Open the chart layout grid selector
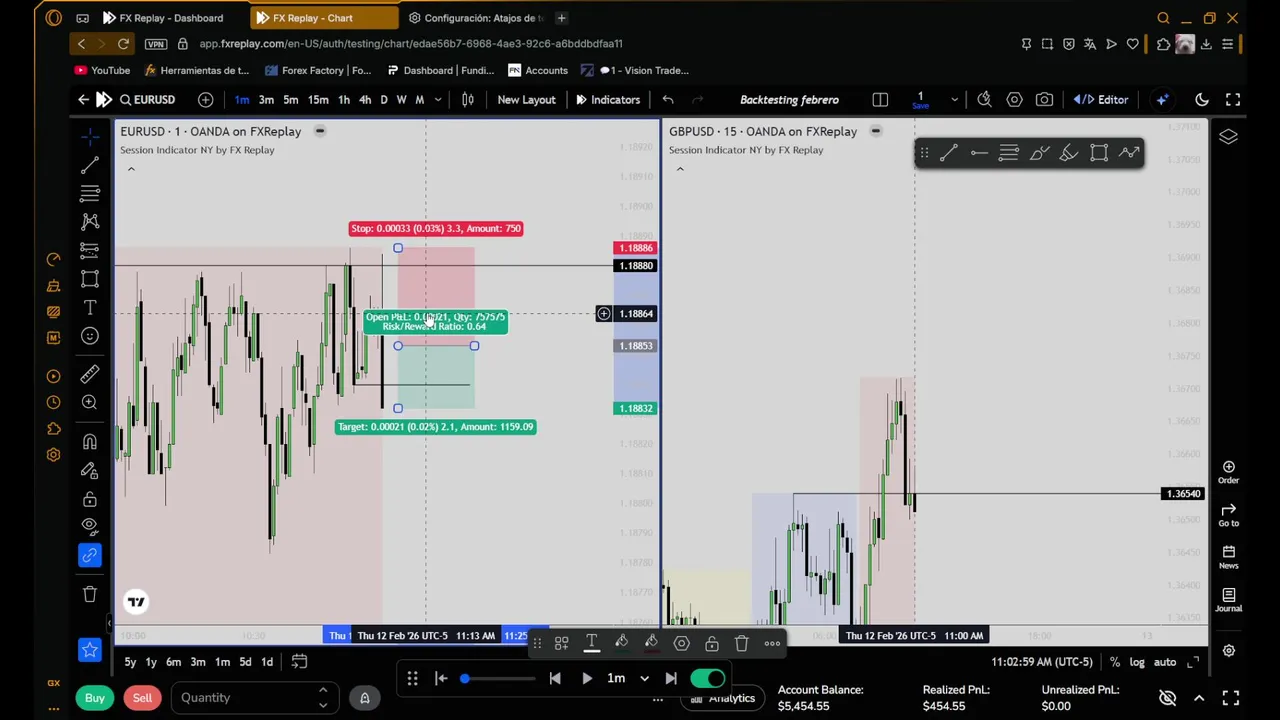The height and width of the screenshot is (720, 1280). tap(880, 100)
